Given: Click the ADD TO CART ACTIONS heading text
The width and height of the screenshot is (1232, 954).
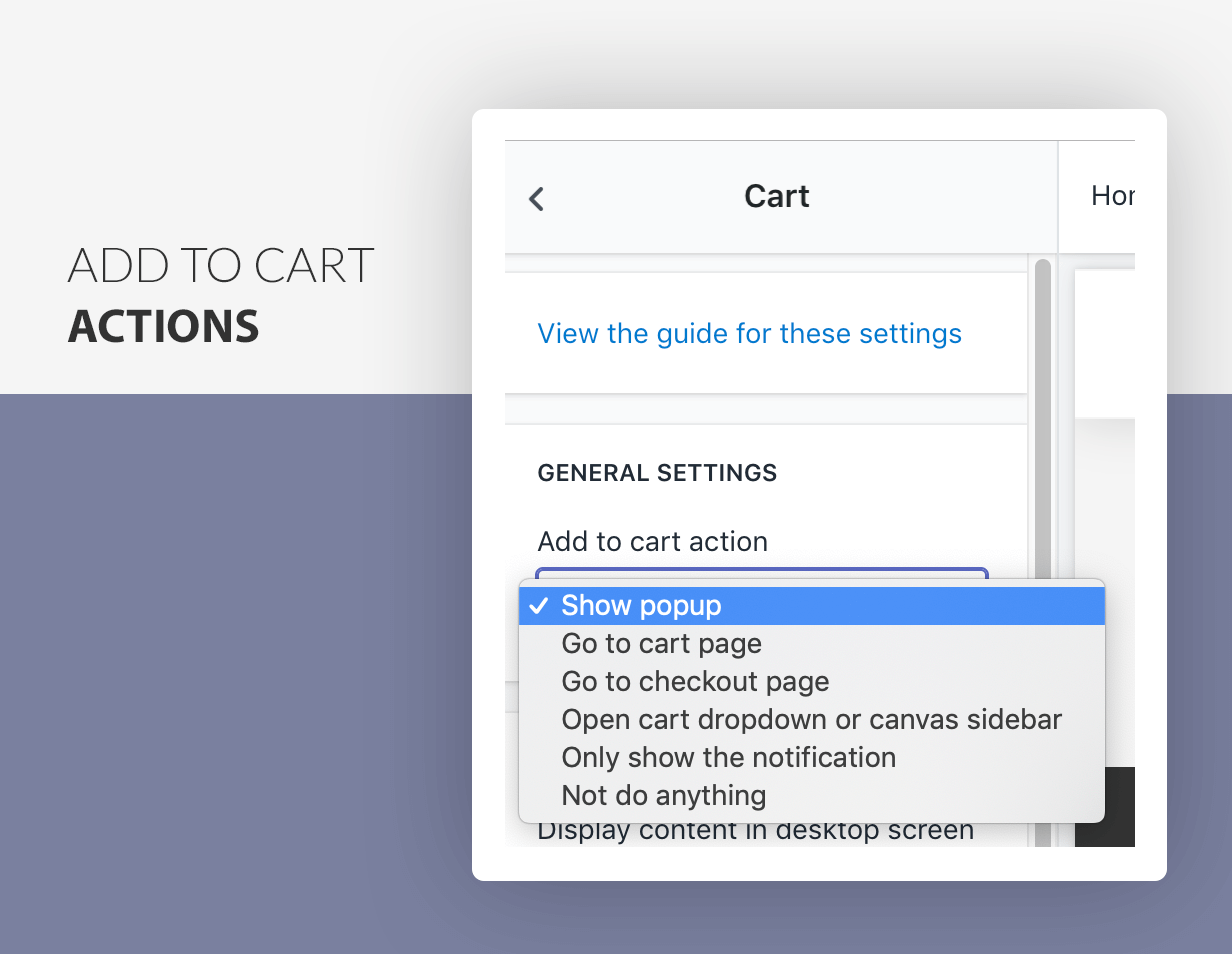Looking at the screenshot, I should point(221,296).
